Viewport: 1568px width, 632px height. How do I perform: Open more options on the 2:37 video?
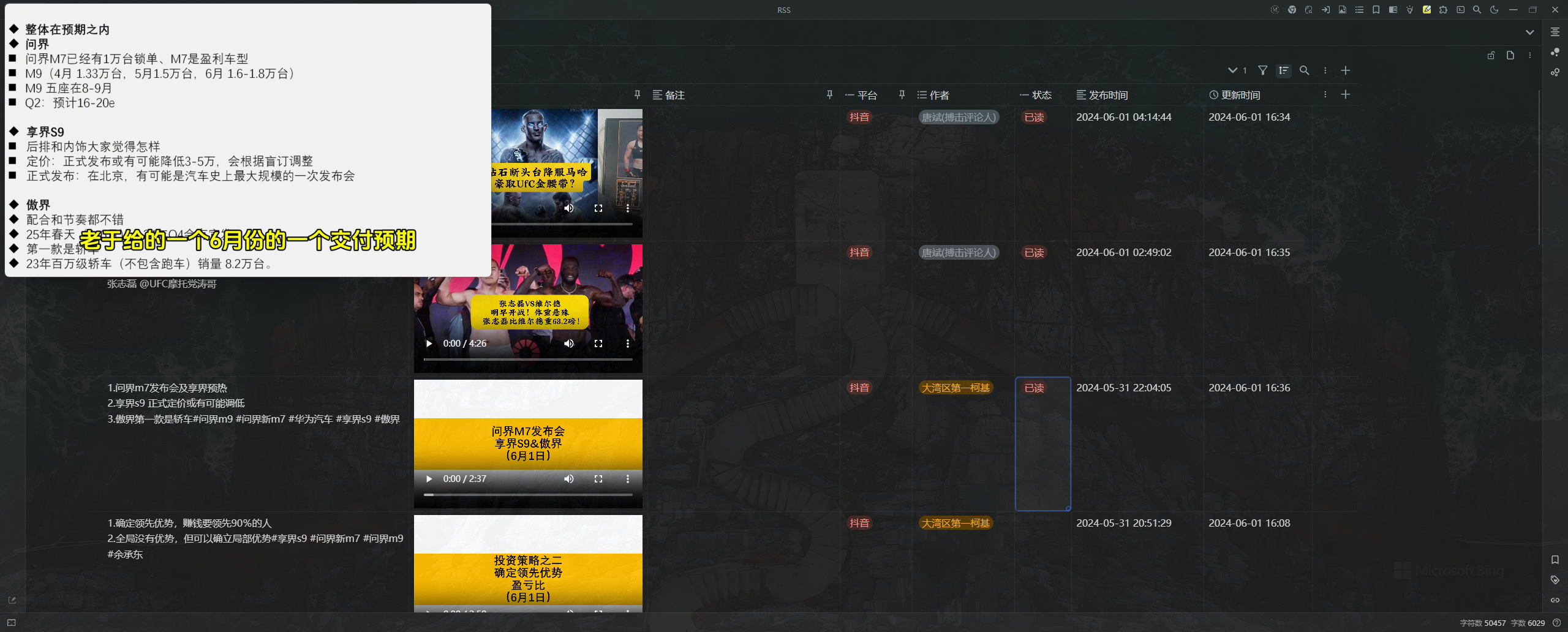(628, 479)
